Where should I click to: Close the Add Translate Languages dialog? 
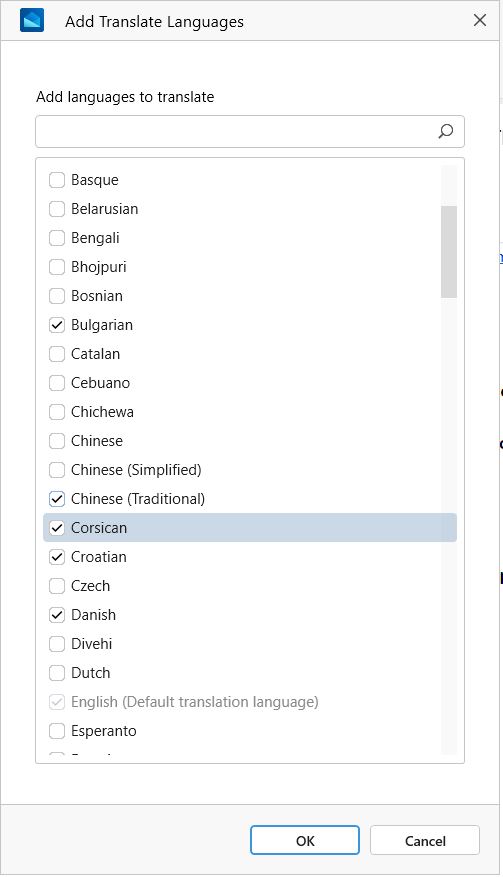point(480,21)
